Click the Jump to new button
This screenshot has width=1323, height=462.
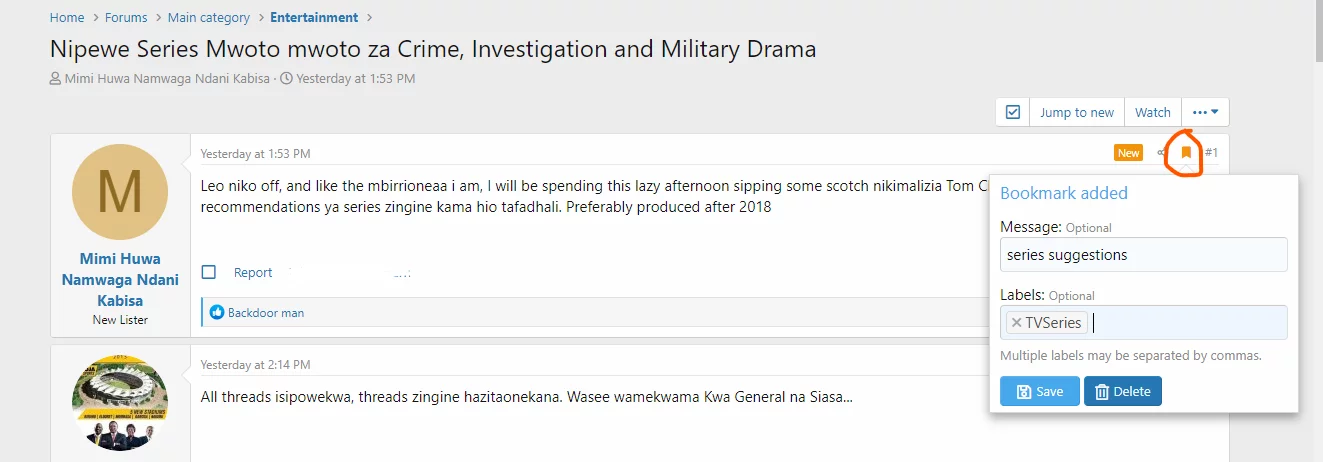[1077, 112]
